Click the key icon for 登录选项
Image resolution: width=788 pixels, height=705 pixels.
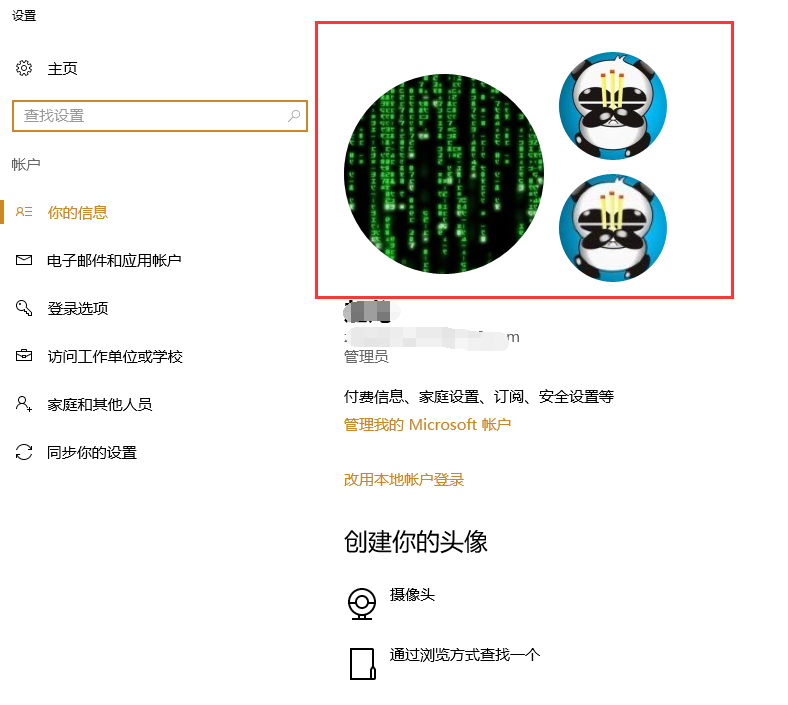click(24, 308)
